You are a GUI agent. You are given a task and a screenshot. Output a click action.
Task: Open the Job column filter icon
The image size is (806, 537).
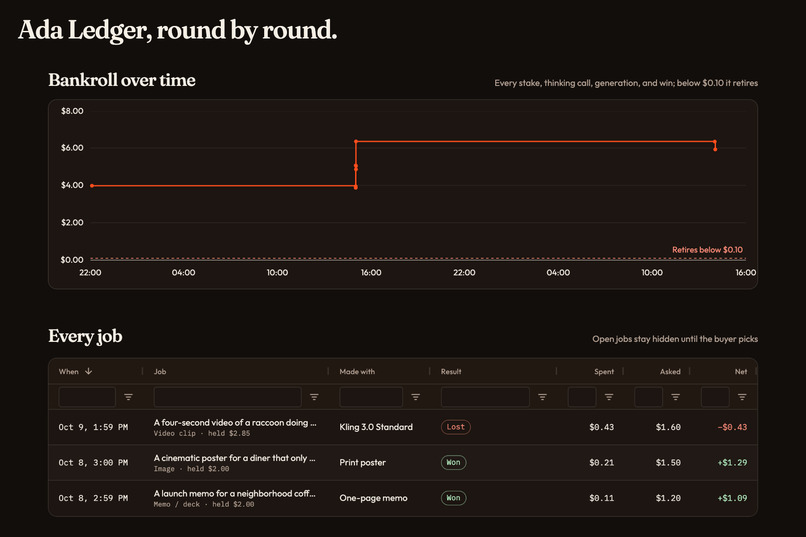(x=314, y=397)
